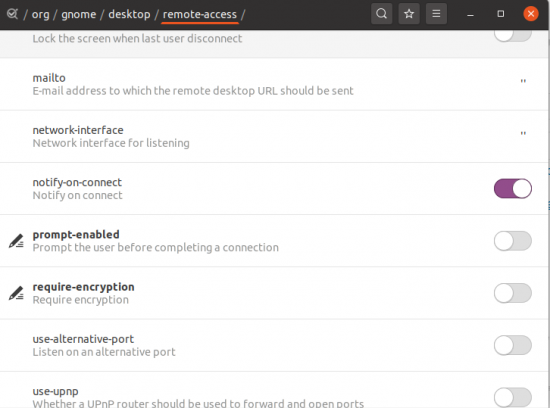Open the search button in header bar
Screen dimensions: 550x408
pos(381,14)
